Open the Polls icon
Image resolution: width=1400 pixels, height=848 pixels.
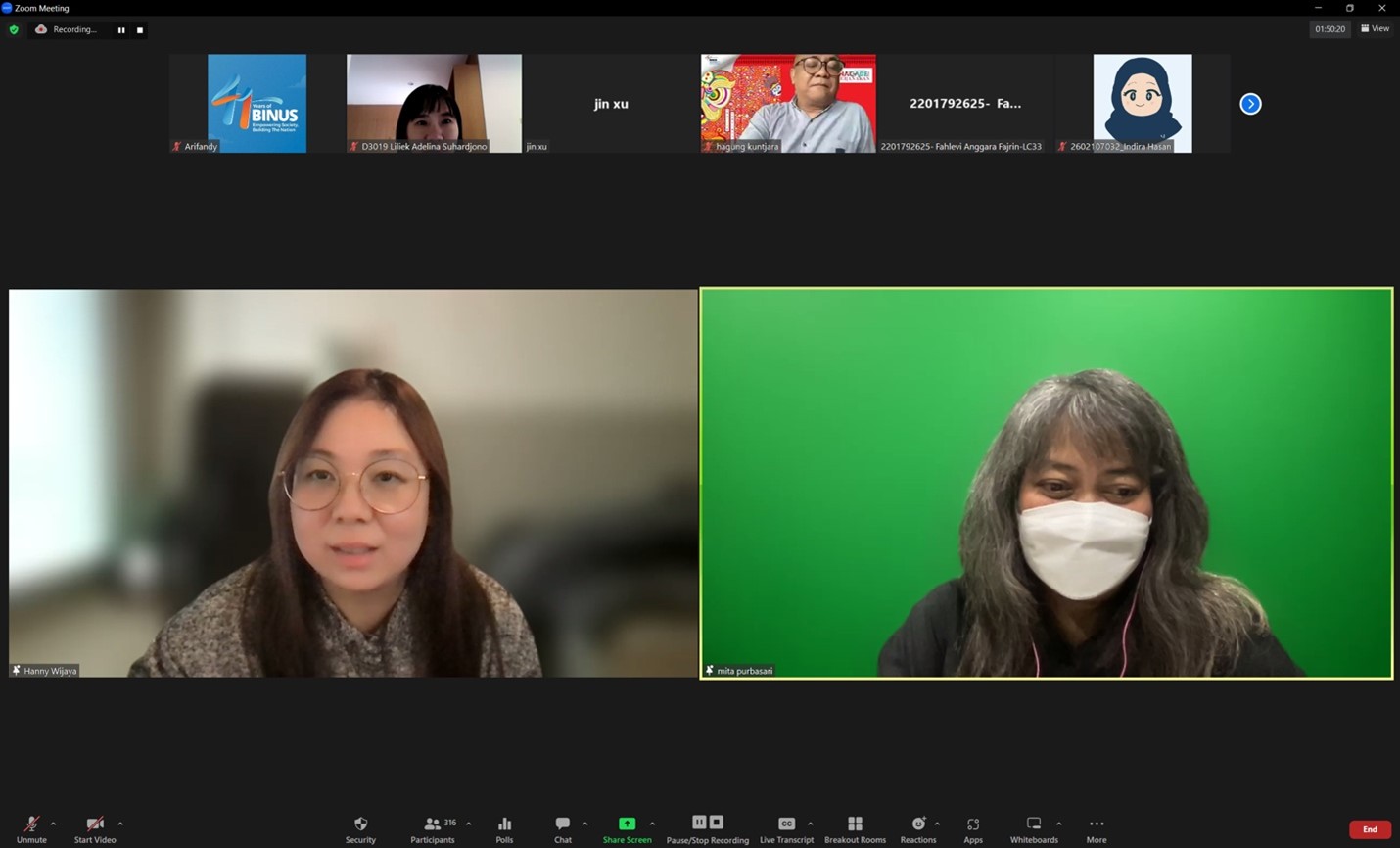[504, 824]
